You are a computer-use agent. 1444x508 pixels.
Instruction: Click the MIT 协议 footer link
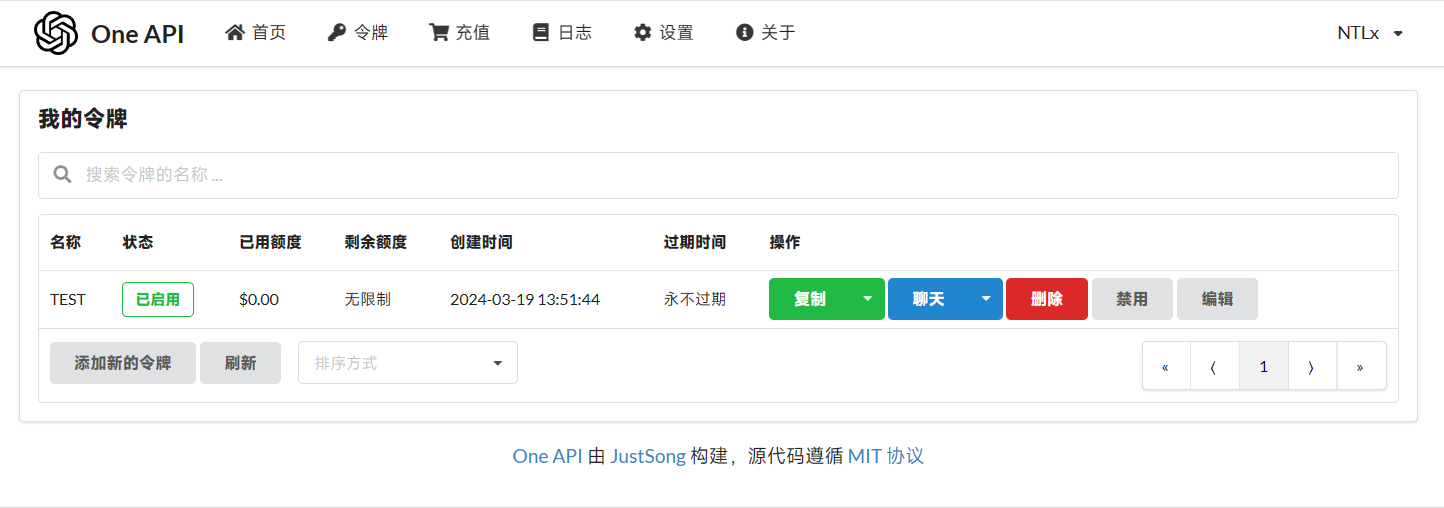tap(886, 456)
